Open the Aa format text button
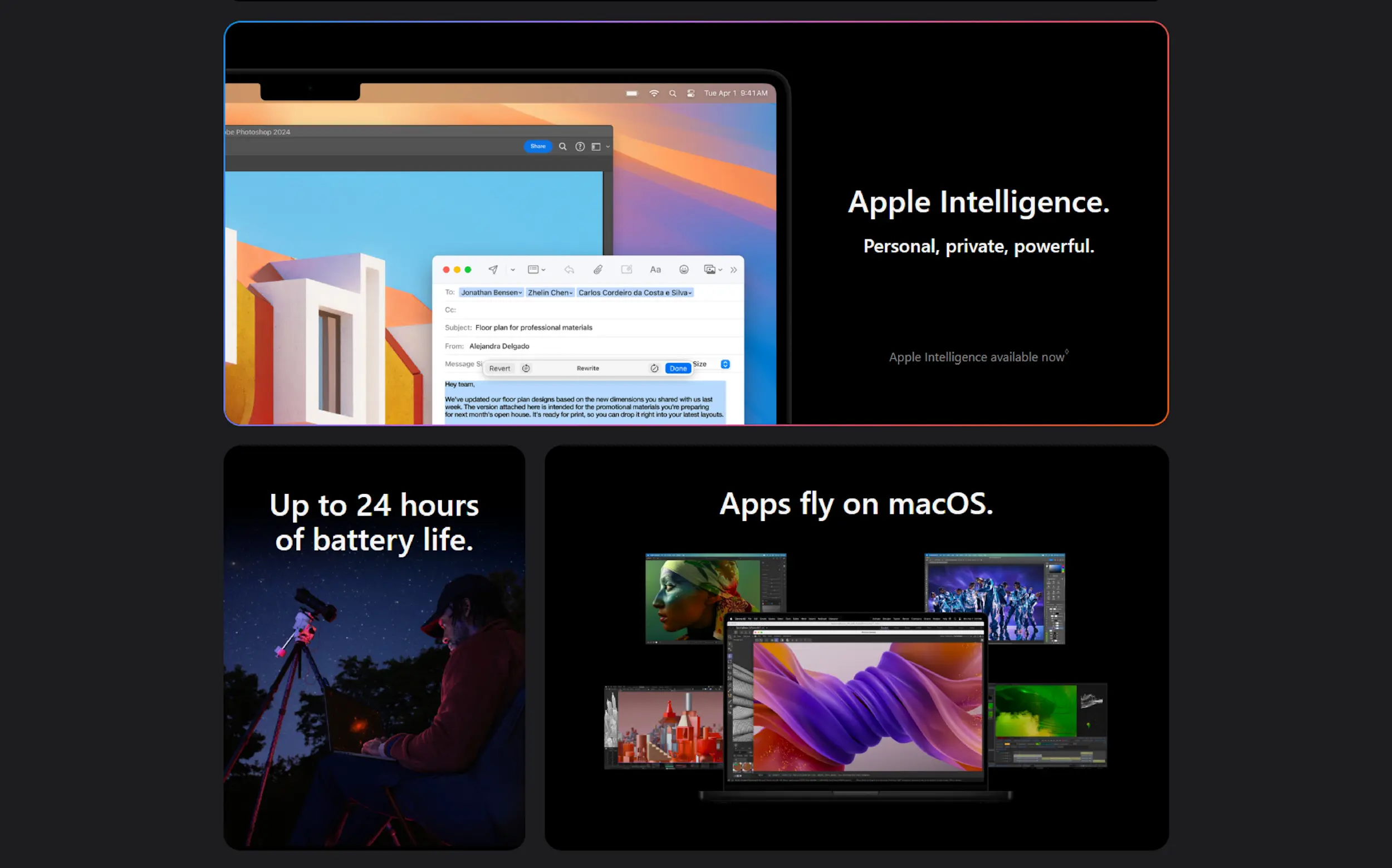The width and height of the screenshot is (1392, 868). tap(655, 270)
